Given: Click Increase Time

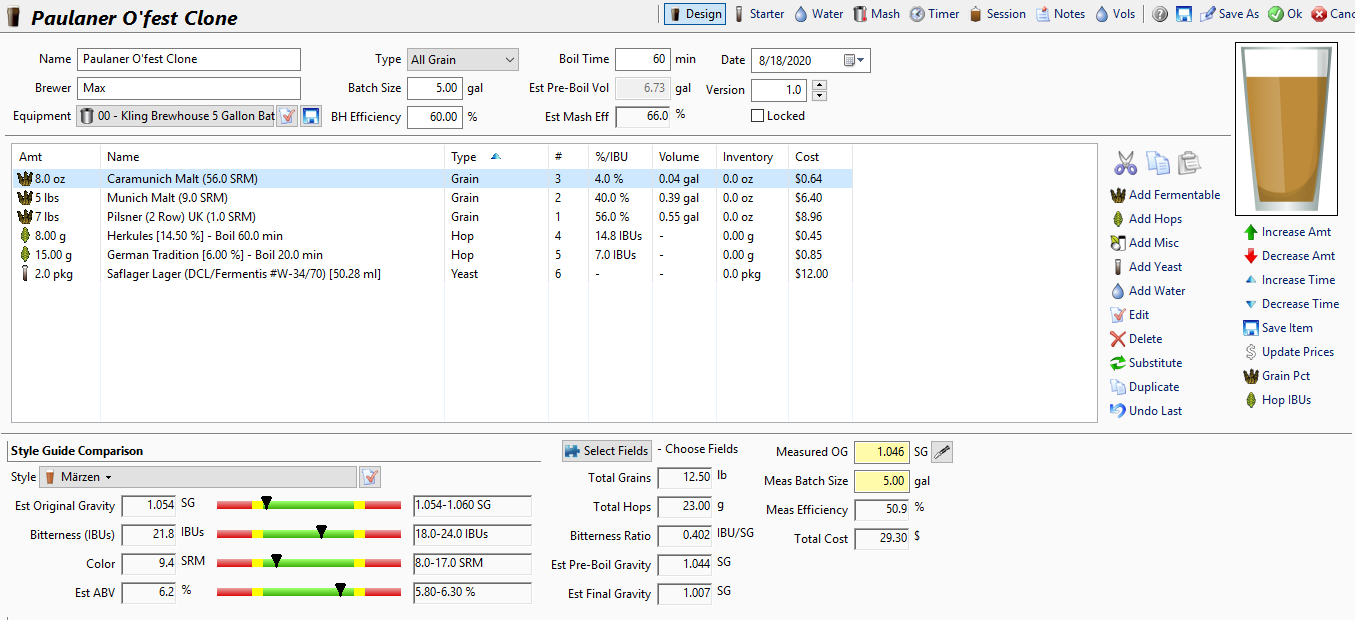Looking at the screenshot, I should tap(1290, 280).
